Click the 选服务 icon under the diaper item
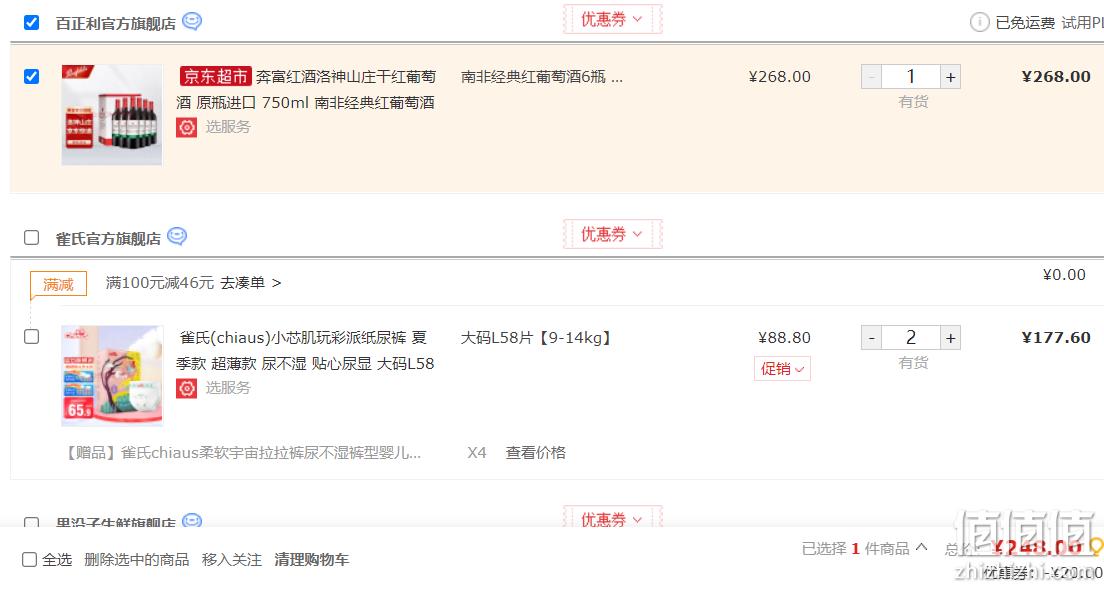1104x589 pixels. click(187, 388)
